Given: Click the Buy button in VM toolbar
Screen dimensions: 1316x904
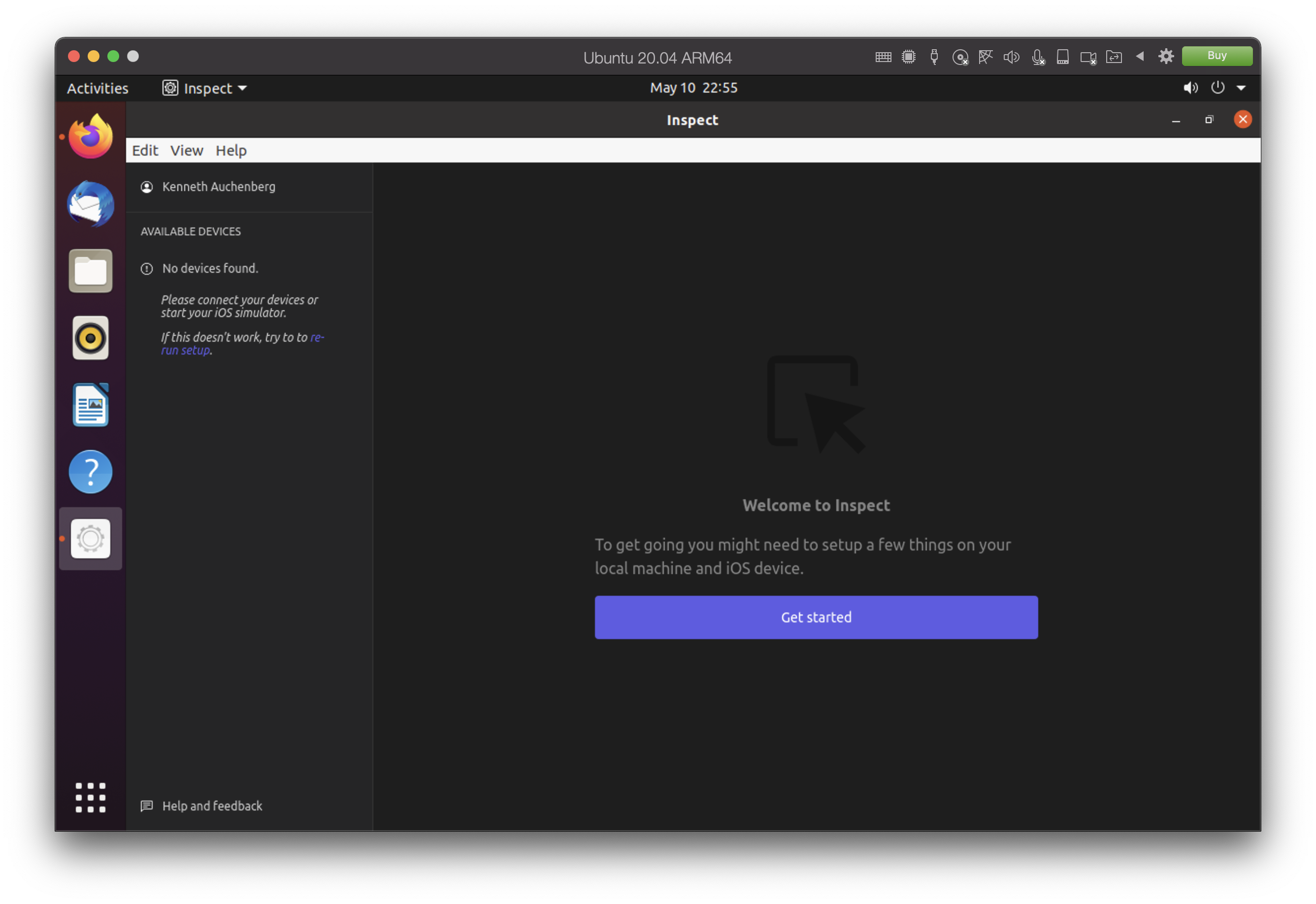Looking at the screenshot, I should point(1217,56).
